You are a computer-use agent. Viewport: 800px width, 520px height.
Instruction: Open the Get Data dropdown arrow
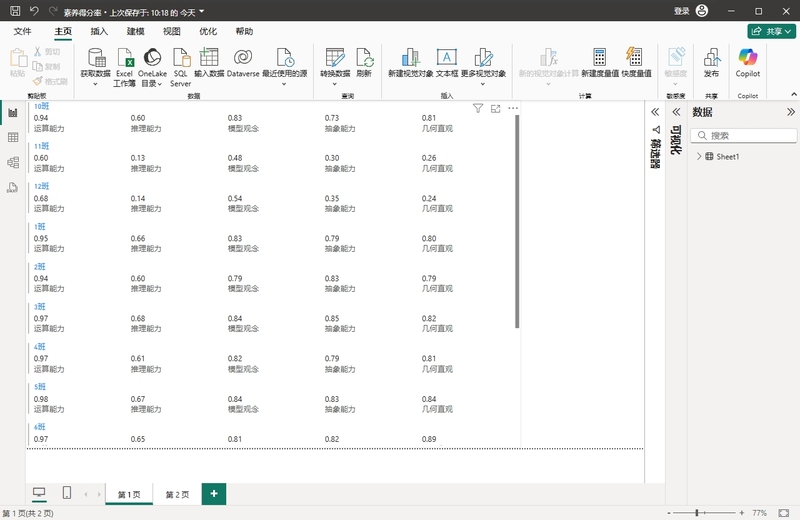coord(95,84)
